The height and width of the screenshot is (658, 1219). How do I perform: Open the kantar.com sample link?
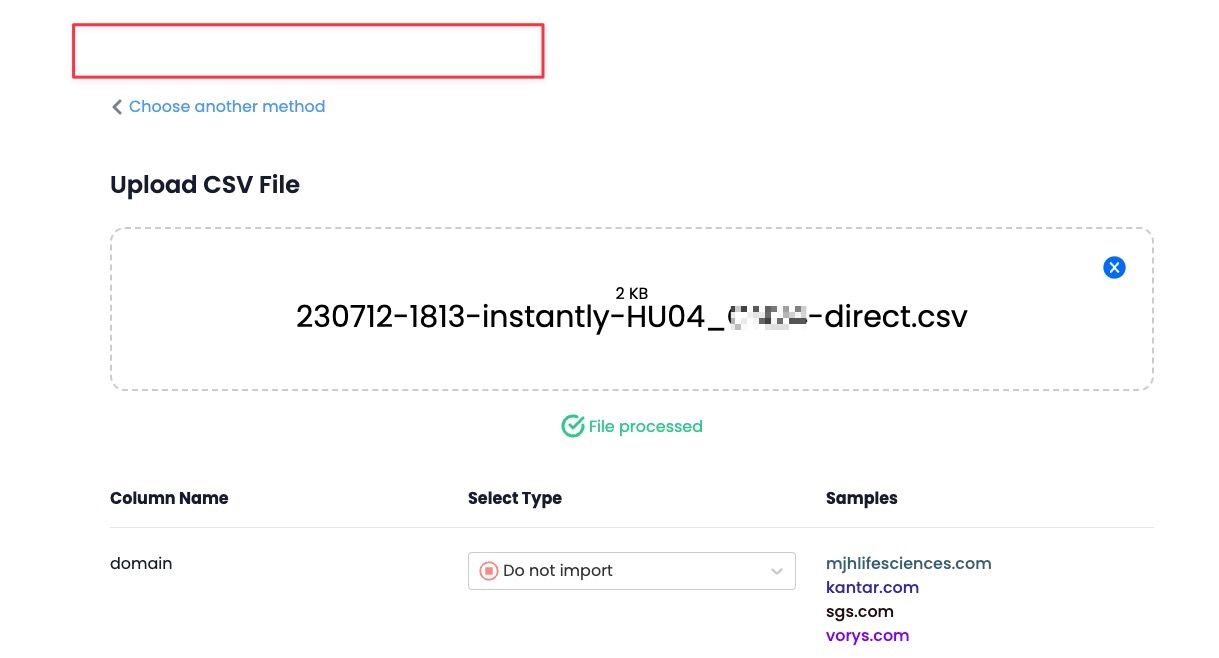pyautogui.click(x=872, y=588)
